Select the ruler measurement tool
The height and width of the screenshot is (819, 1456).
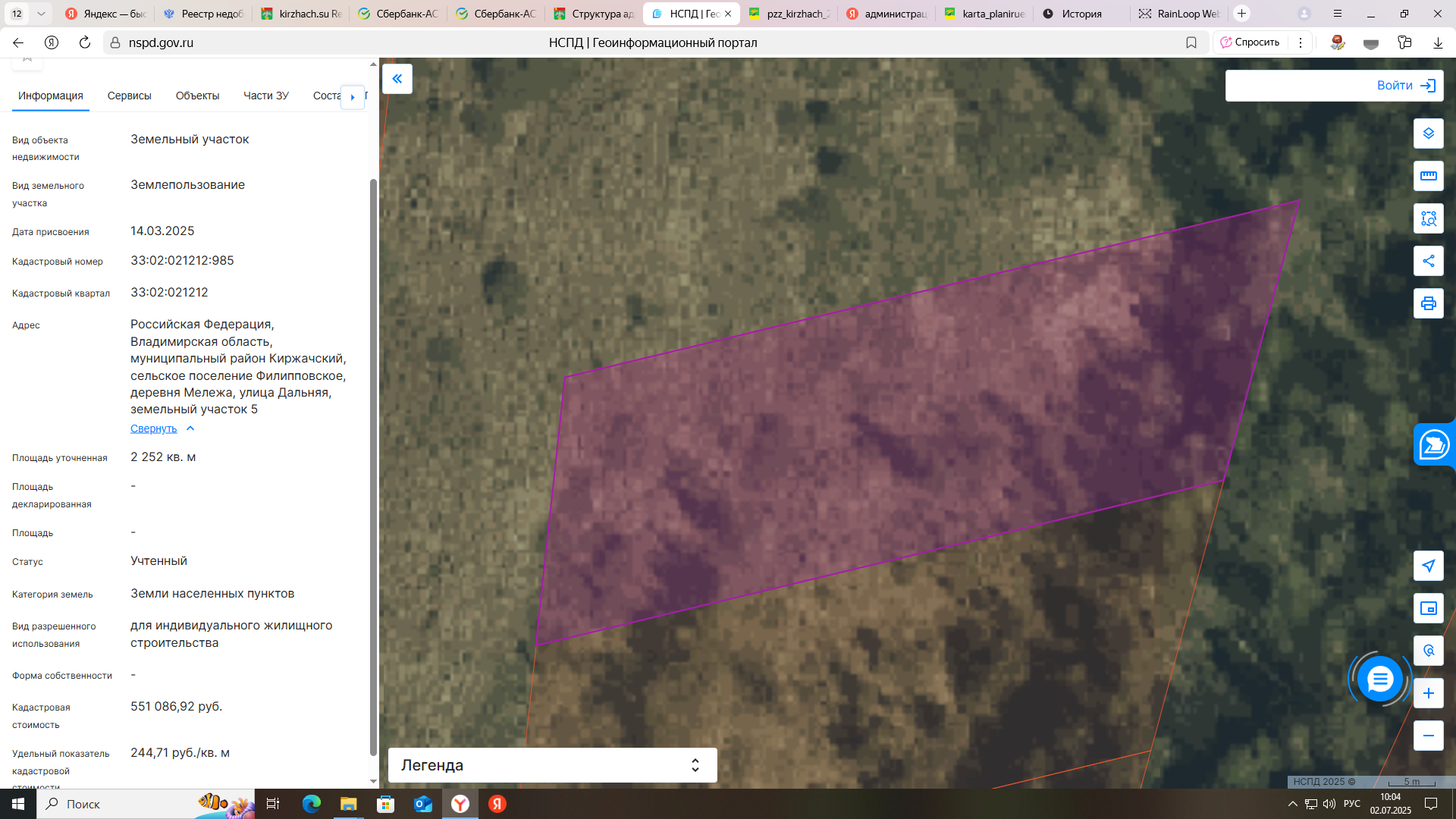(1428, 176)
